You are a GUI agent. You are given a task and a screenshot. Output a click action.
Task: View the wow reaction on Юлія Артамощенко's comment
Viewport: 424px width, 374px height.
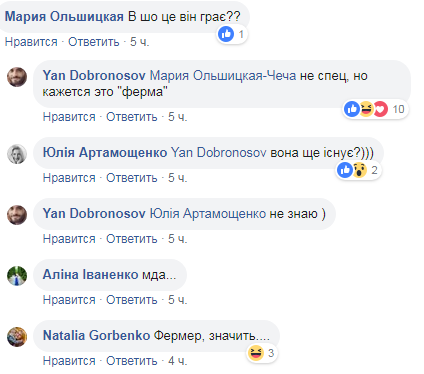tap(359, 170)
